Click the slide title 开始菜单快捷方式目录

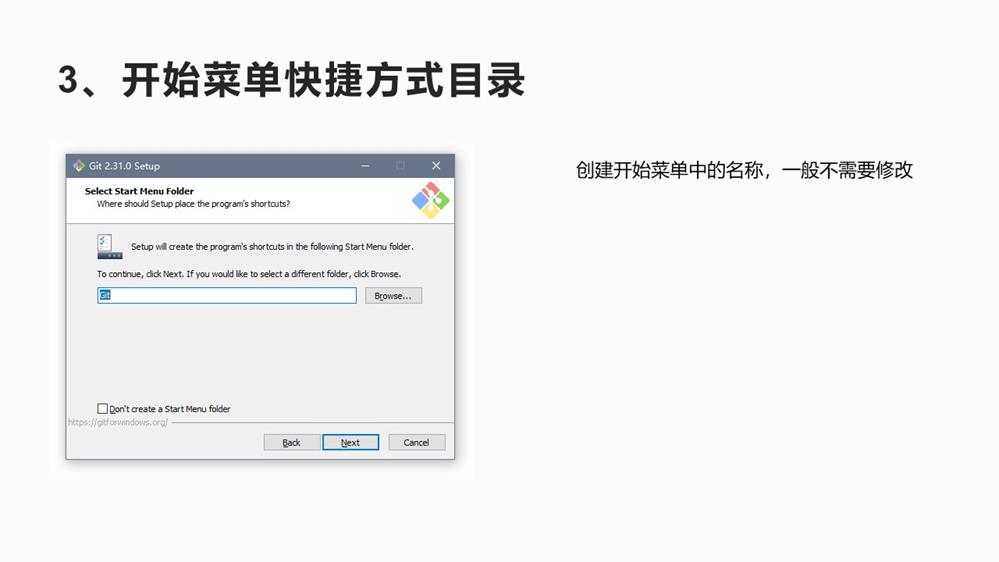tap(323, 80)
